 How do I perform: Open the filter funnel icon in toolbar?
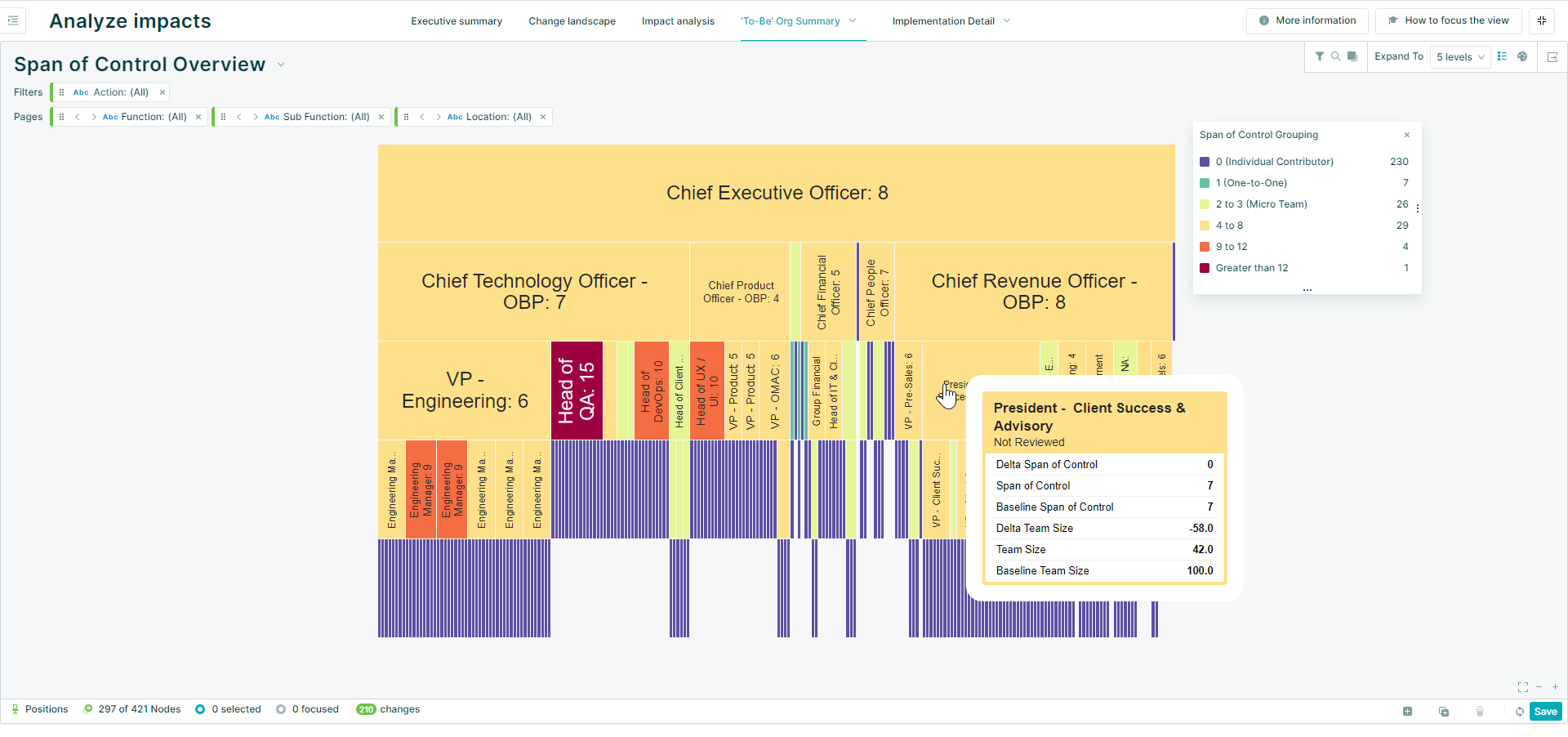coord(1320,56)
